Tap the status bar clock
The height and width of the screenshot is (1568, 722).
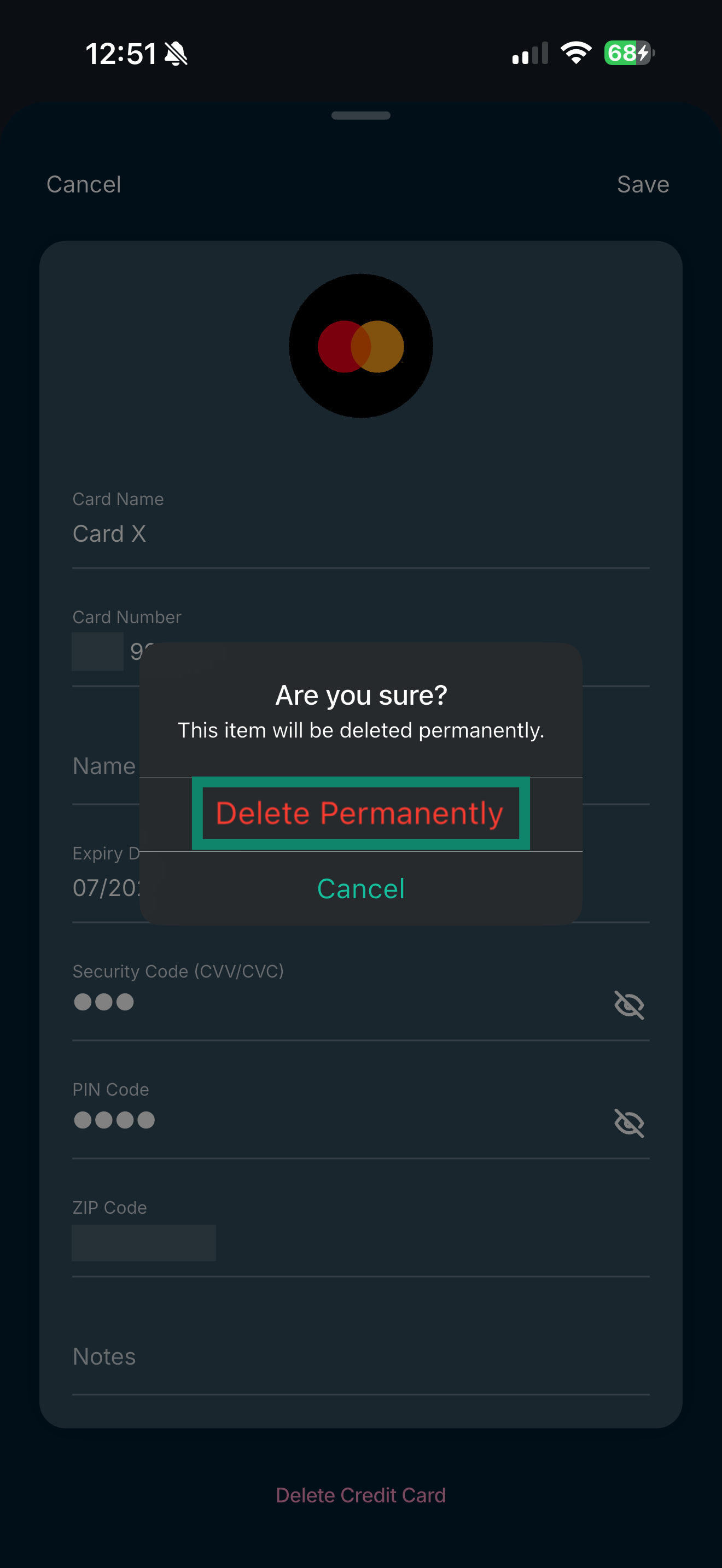tap(120, 54)
